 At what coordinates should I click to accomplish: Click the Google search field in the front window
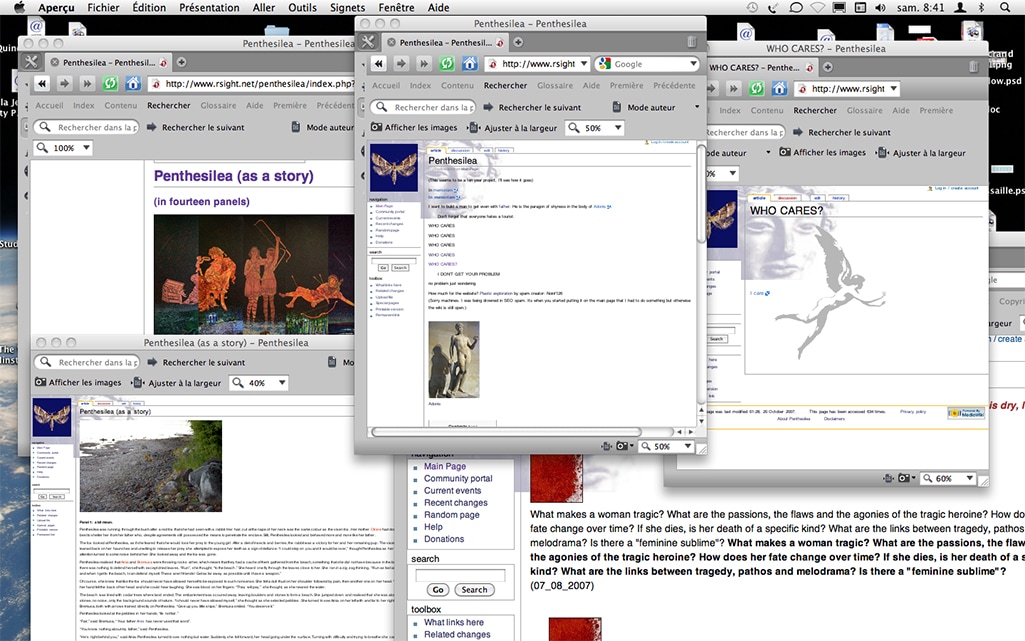coord(647,63)
